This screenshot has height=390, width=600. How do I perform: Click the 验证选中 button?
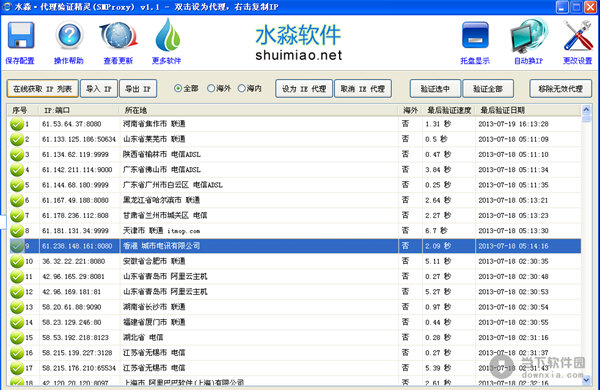[435, 89]
